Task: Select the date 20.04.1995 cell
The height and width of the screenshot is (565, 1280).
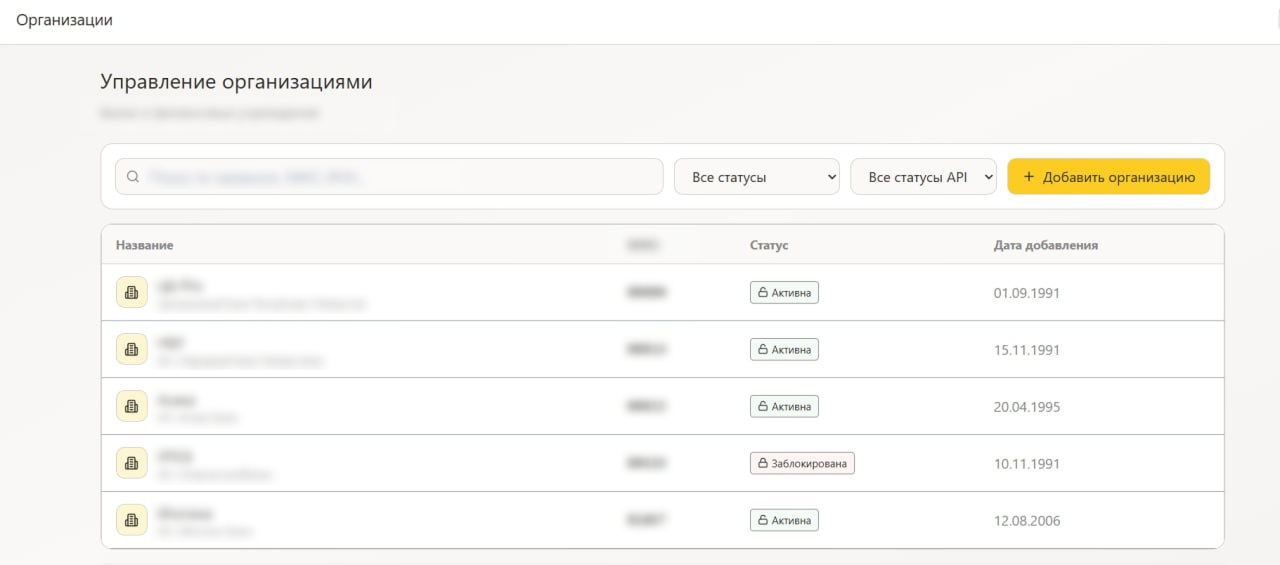Action: [1027, 407]
